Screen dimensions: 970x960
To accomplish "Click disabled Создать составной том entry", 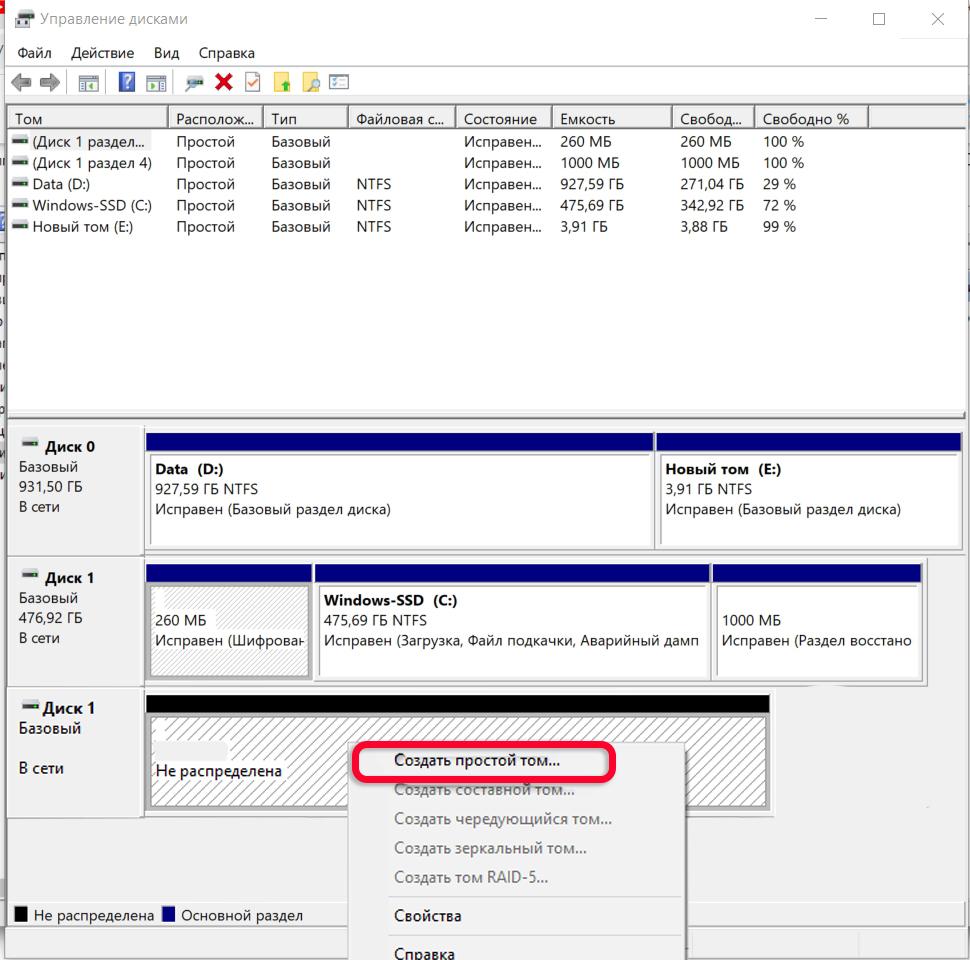I will click(484, 790).
